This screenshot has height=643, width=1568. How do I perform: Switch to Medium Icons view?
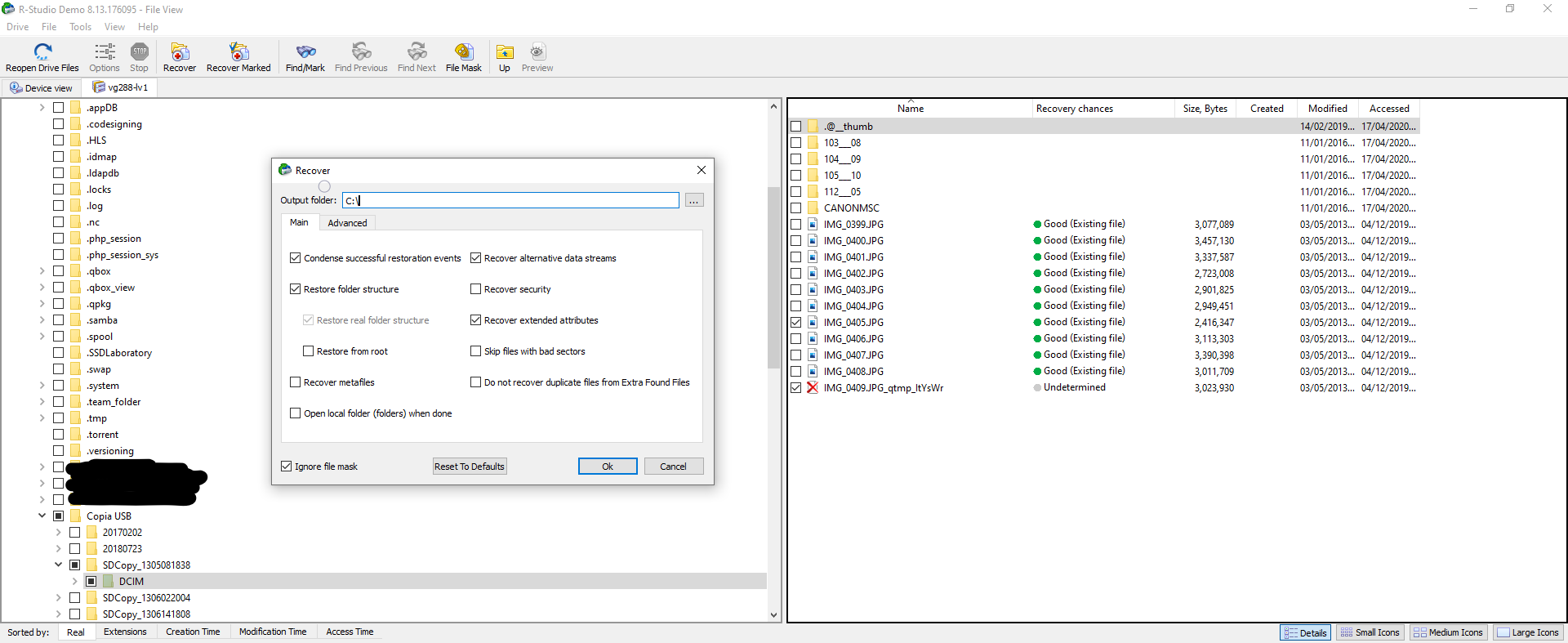point(1448,632)
